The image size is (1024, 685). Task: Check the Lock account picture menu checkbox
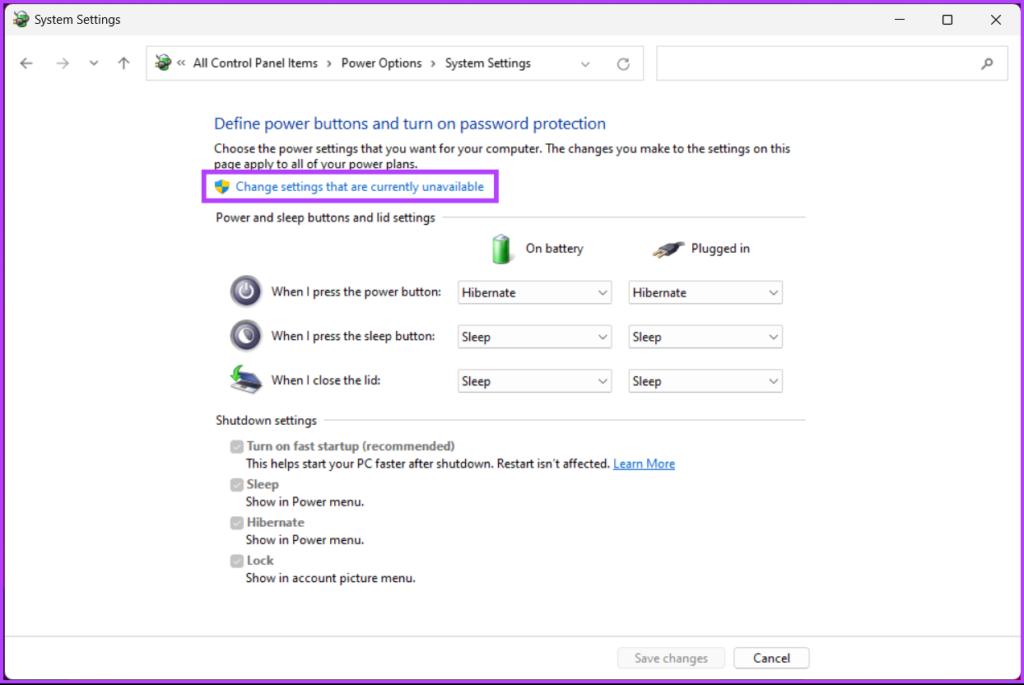(x=237, y=560)
